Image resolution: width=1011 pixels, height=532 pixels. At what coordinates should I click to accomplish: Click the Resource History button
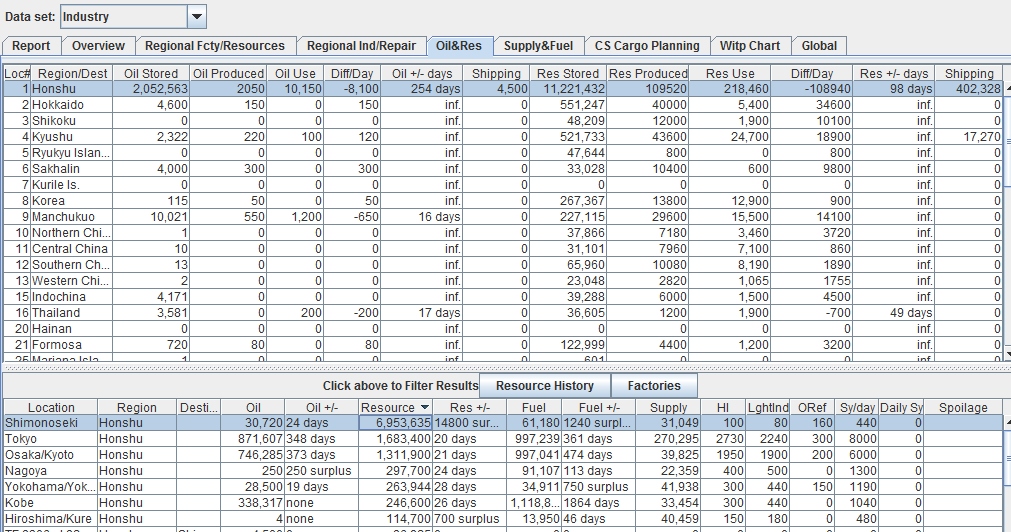545,386
